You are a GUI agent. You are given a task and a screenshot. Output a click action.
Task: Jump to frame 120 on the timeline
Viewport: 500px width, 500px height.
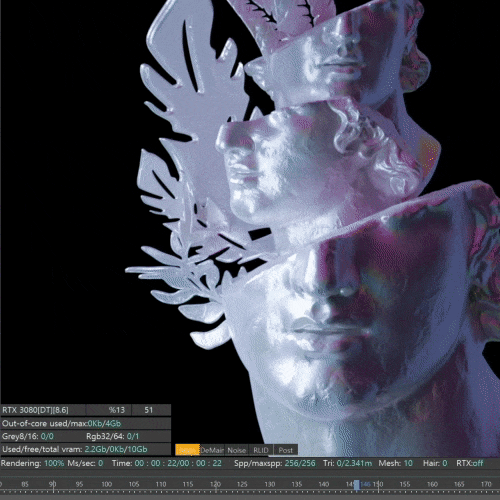tap(215, 484)
